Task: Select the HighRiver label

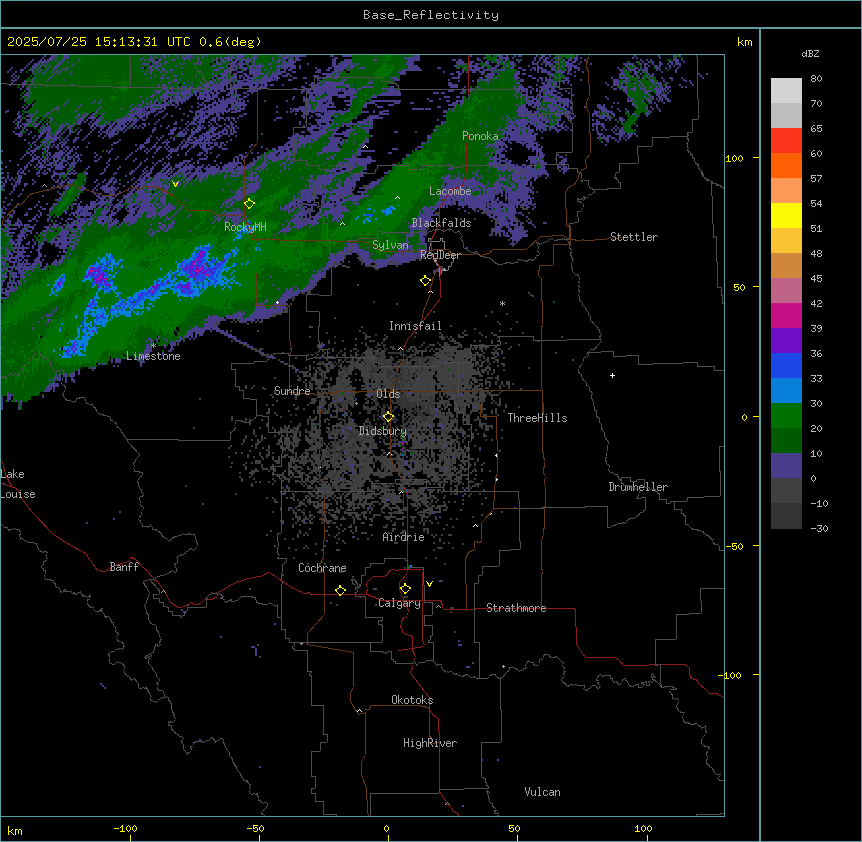Action: 430,743
